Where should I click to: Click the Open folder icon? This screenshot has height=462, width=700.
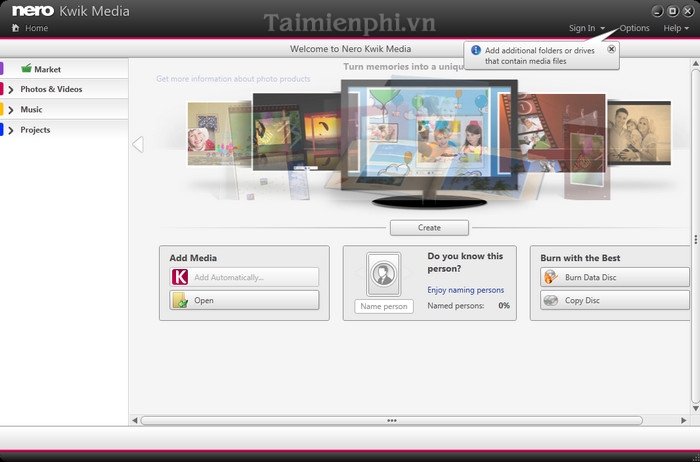click(x=180, y=300)
